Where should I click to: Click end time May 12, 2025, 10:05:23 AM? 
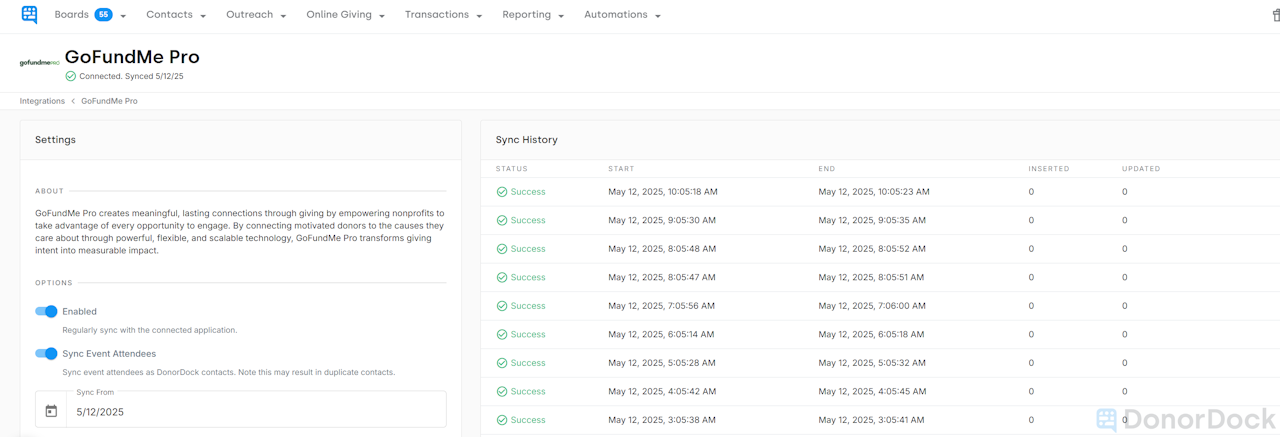tap(874, 192)
